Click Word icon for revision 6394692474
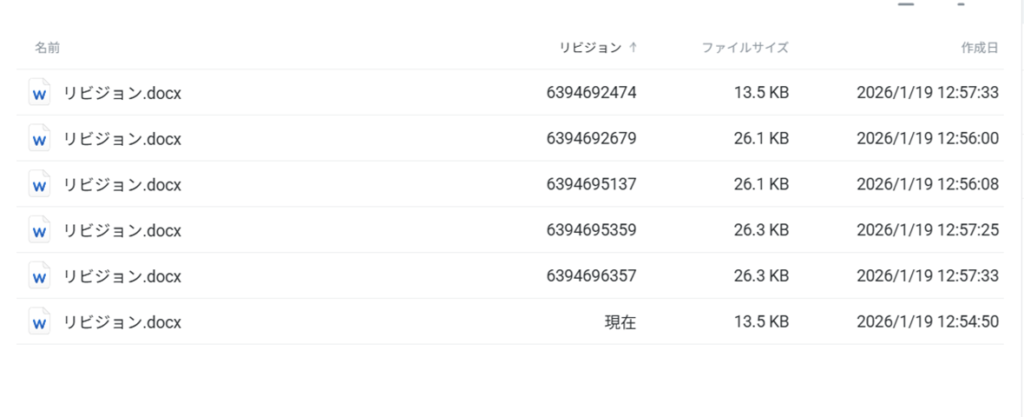This screenshot has height=417, width=1024. [x=40, y=93]
